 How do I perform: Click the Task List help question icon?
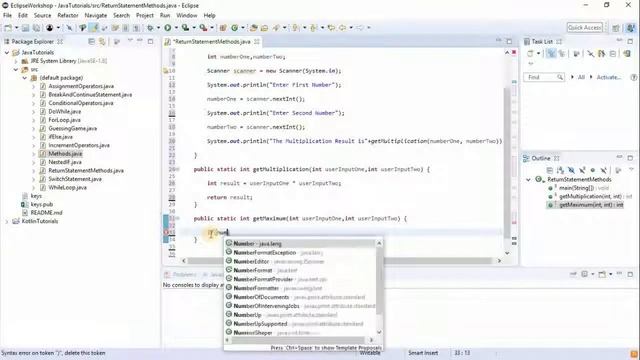point(633,77)
